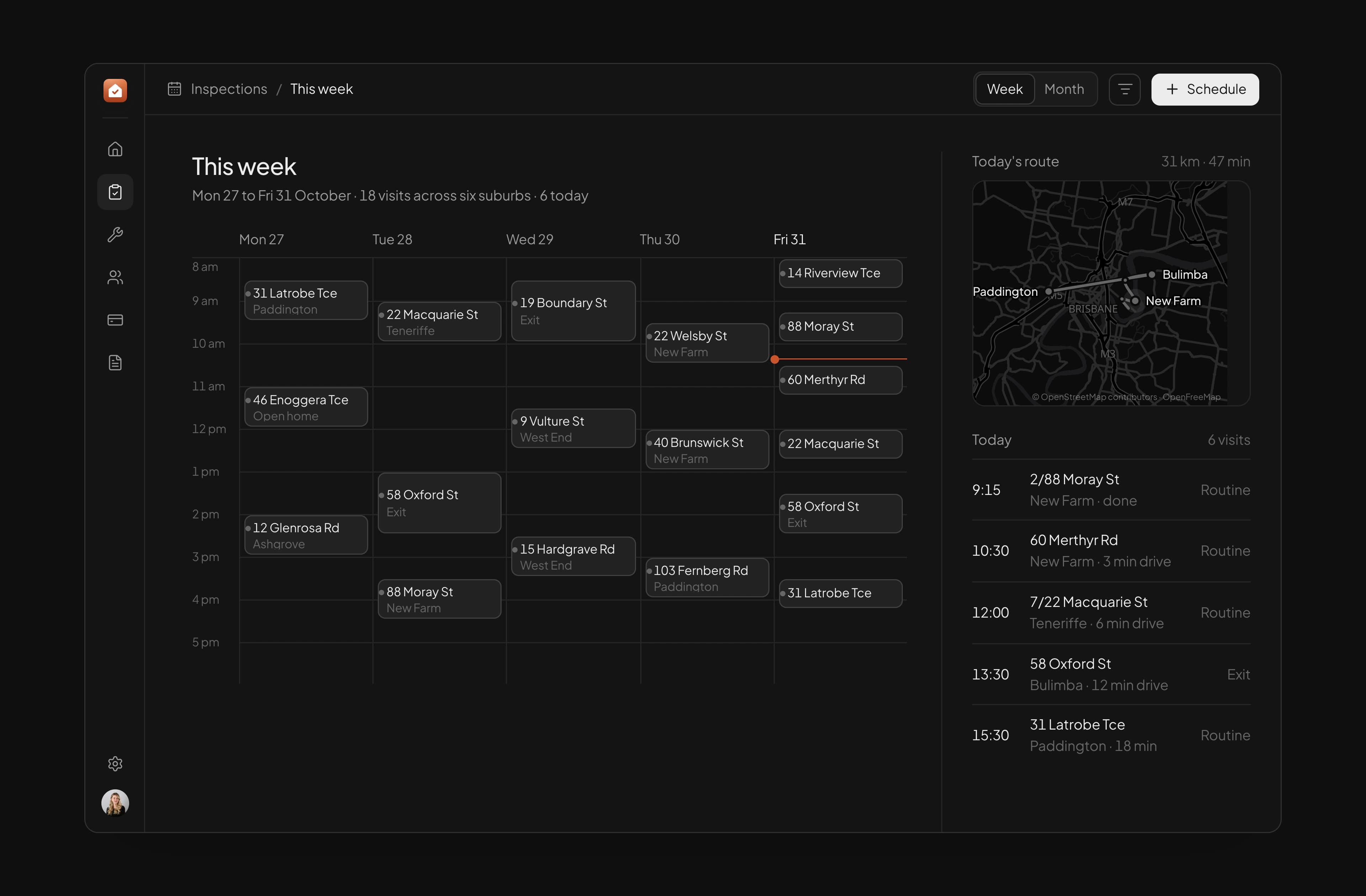Open 13:30 58 Oxford St visit row
The width and height of the screenshot is (1366, 896).
point(1111,674)
